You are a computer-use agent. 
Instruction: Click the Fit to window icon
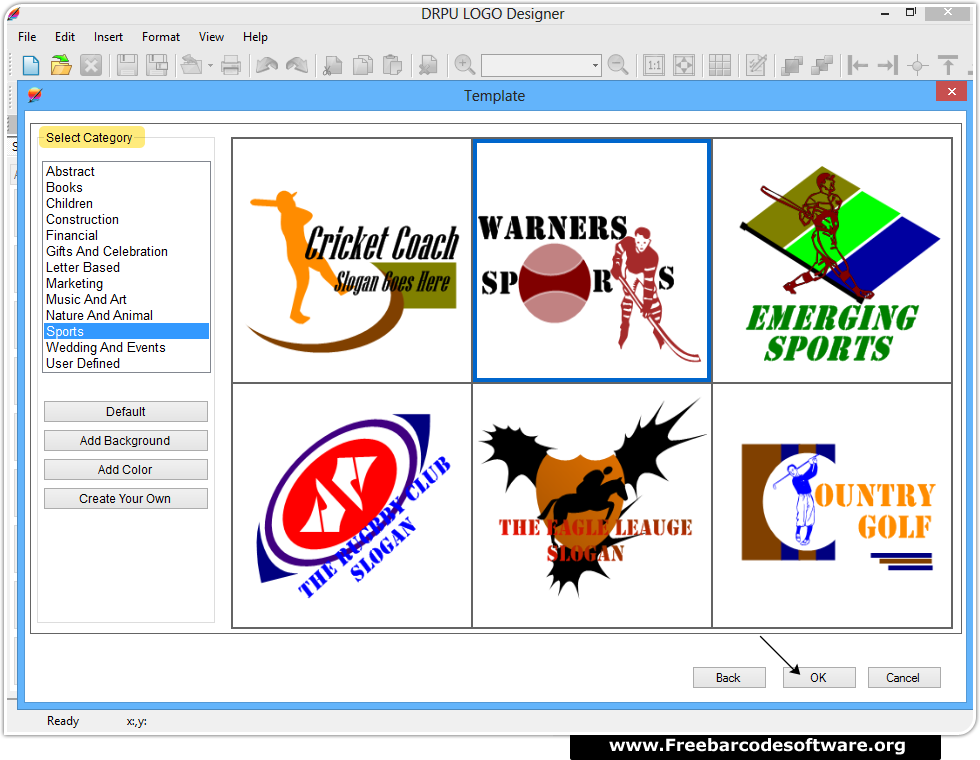coord(684,65)
